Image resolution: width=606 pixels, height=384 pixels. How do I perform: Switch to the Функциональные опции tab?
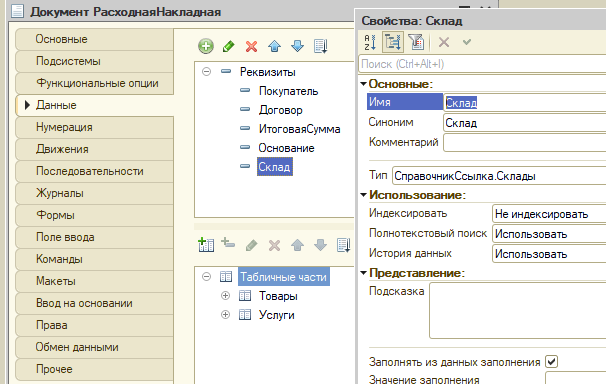point(95,83)
